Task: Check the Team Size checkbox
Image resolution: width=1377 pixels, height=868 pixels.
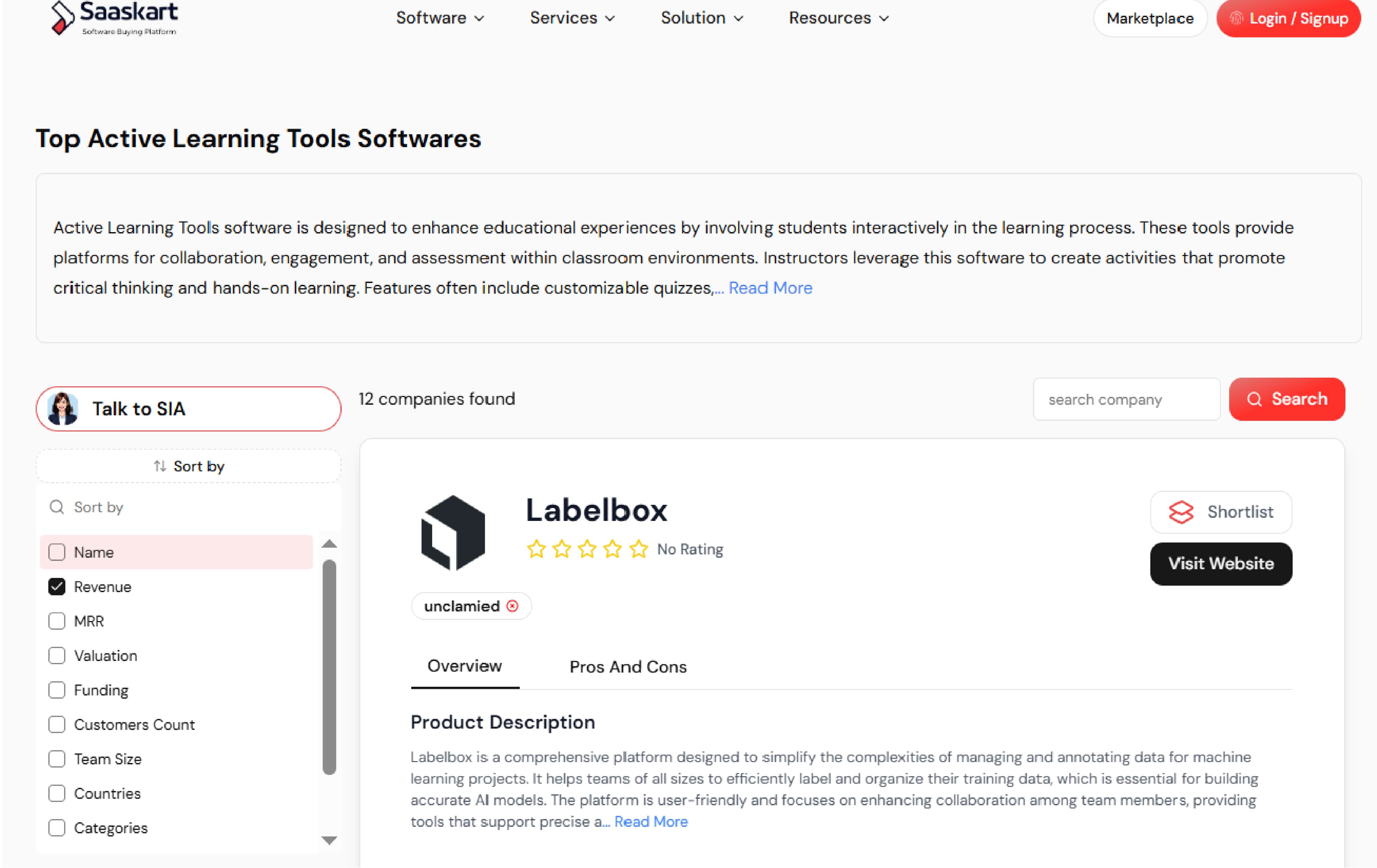Action: pos(57,759)
